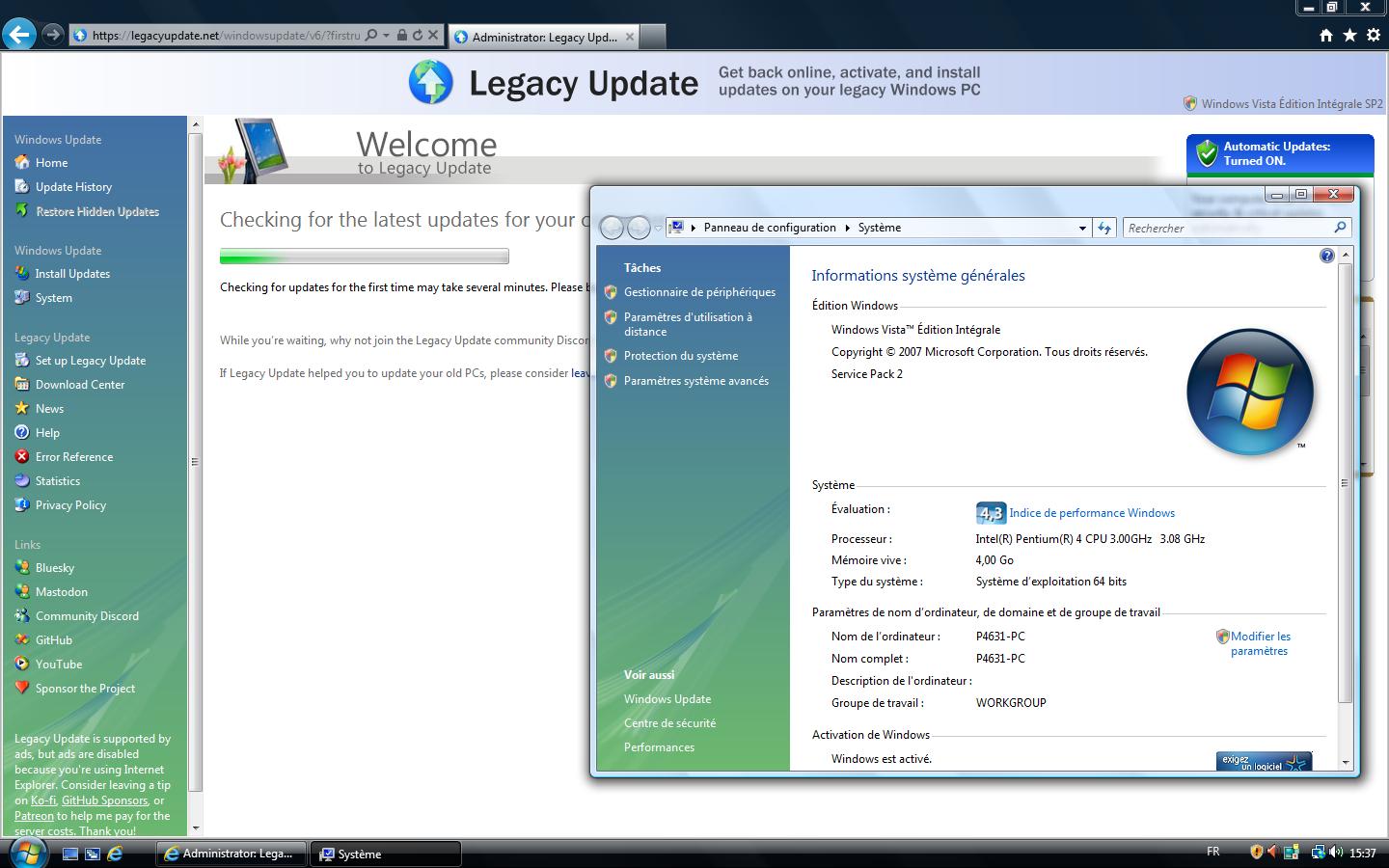Viewport: 1389px width, 868px height.
Task: Open the browser Favorites star icon
Action: pos(1349,36)
